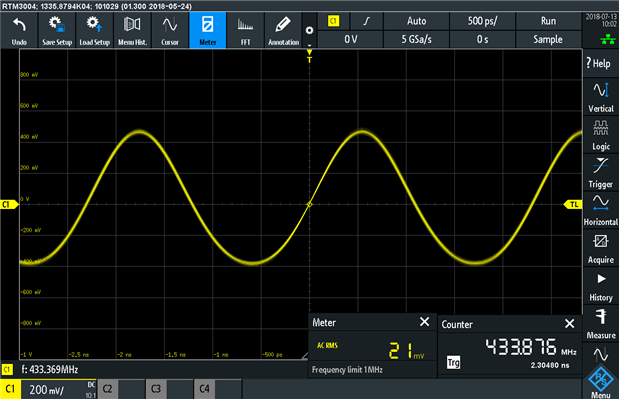Image resolution: width=619 pixels, height=399 pixels.
Task: Open the FFT spectrum tool
Action: click(245, 30)
